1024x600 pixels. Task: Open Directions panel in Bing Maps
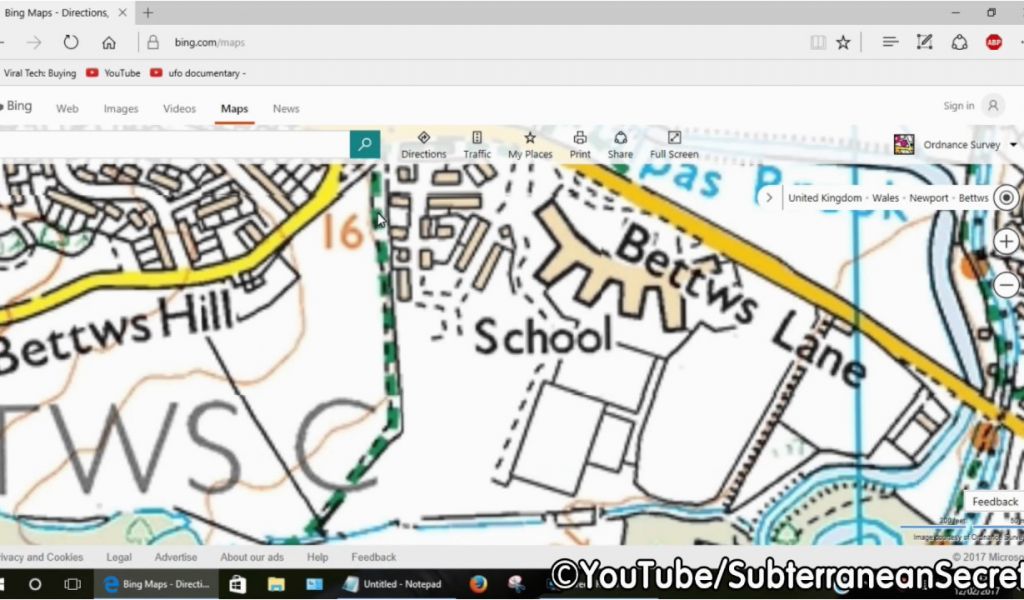(x=424, y=145)
